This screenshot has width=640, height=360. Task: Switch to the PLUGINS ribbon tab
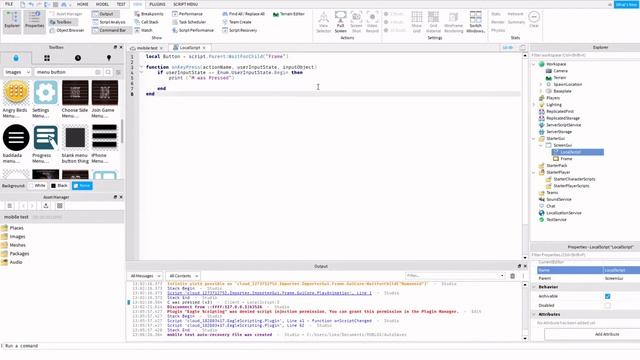(x=157, y=4)
